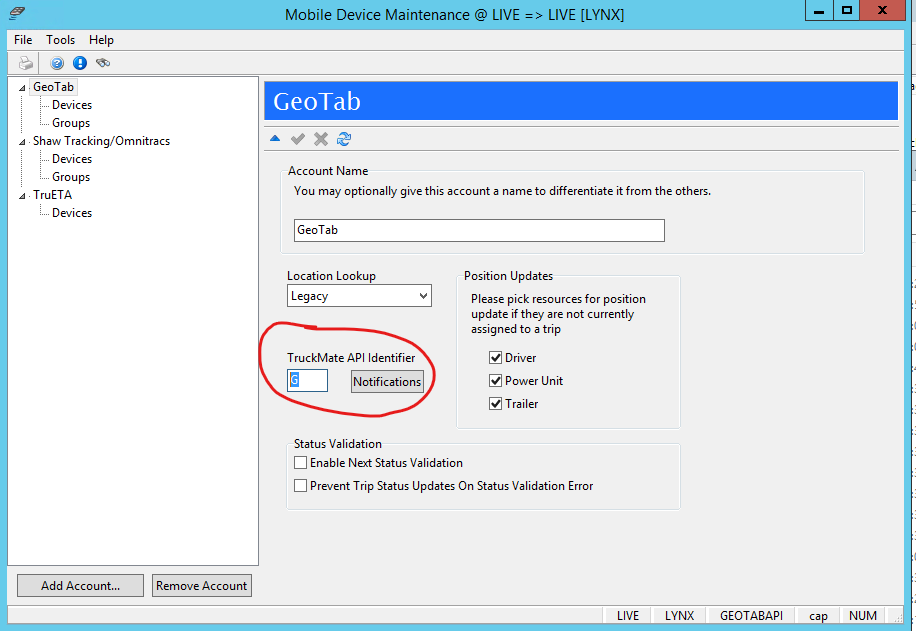The image size is (916, 631).
Task: Click the printer icon in toolbar
Action: click(26, 63)
